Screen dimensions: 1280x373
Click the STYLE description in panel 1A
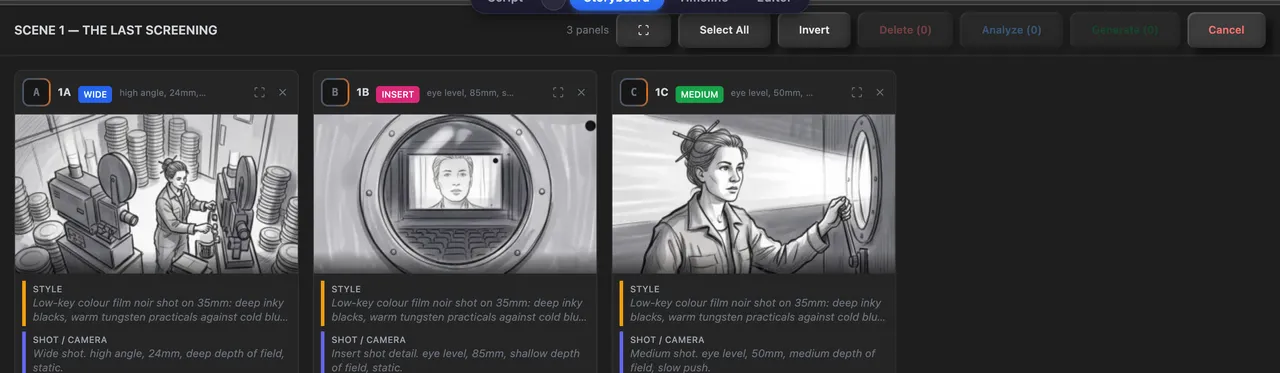[x=160, y=310]
